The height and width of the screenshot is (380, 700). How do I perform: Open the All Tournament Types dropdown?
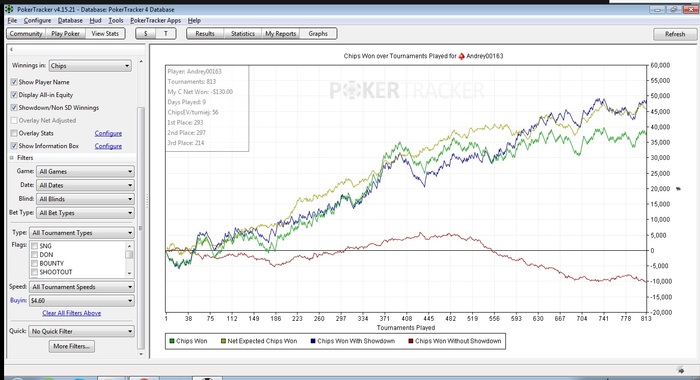pos(82,233)
